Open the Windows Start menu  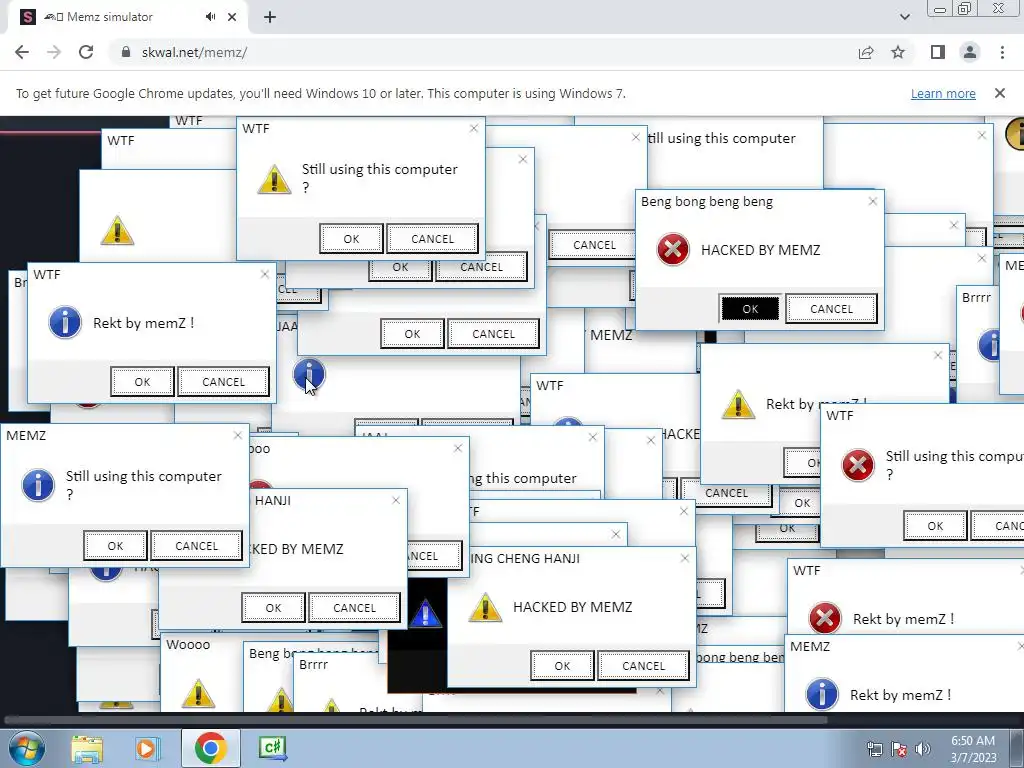[27, 748]
